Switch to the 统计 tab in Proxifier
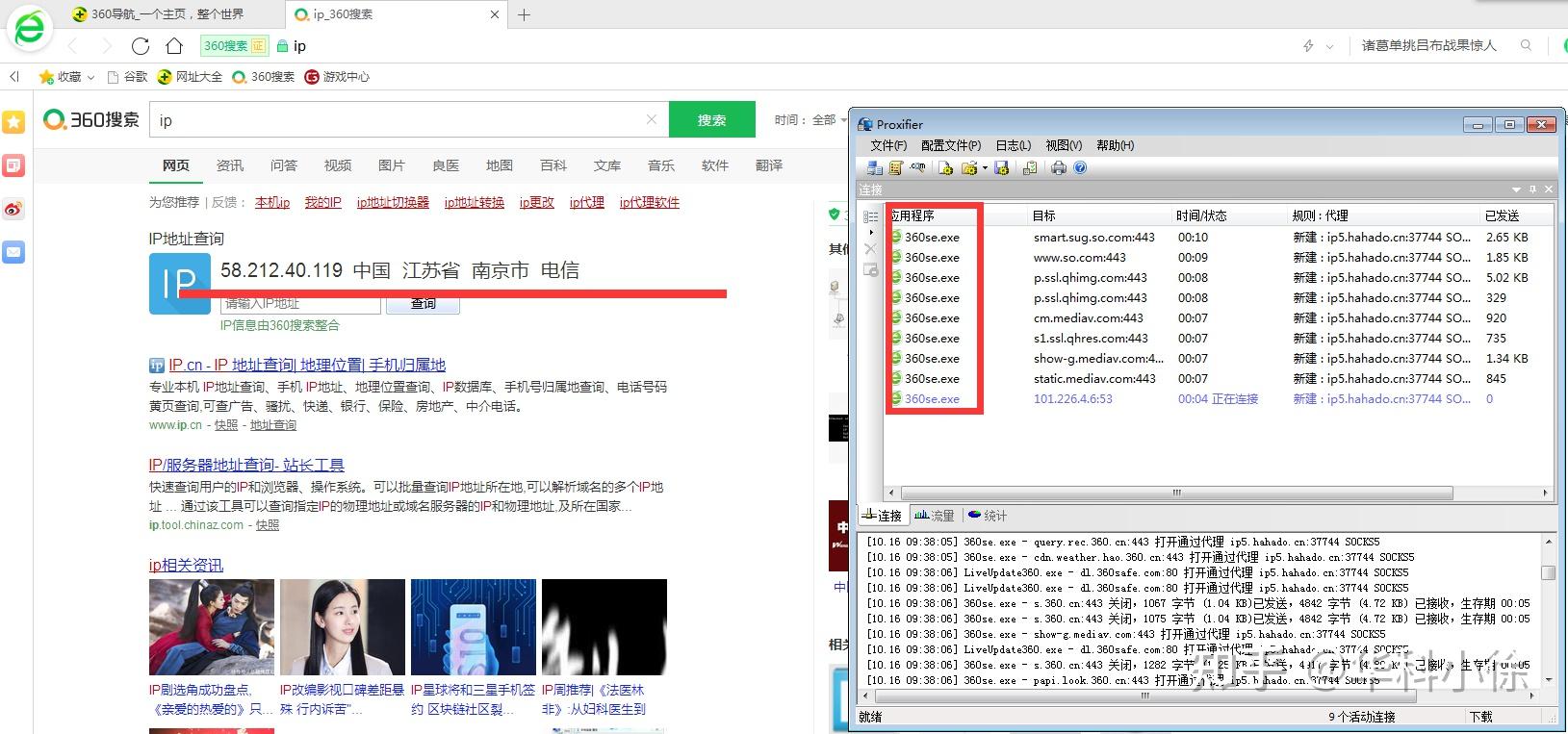The height and width of the screenshot is (734, 1568). point(988,516)
